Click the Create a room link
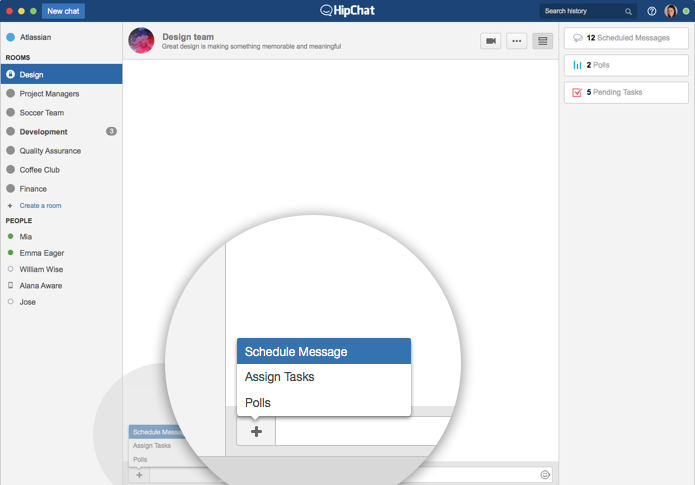The height and width of the screenshot is (485, 695). coord(40,206)
